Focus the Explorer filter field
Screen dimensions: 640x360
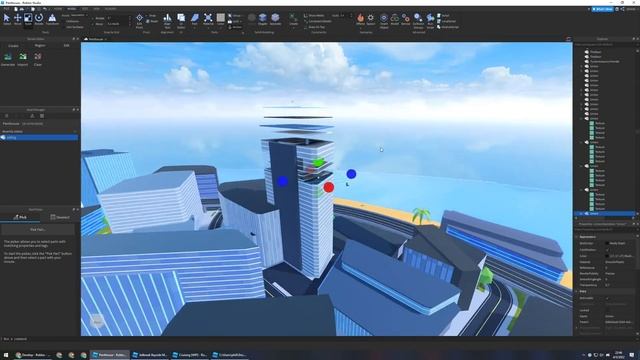(605, 45)
